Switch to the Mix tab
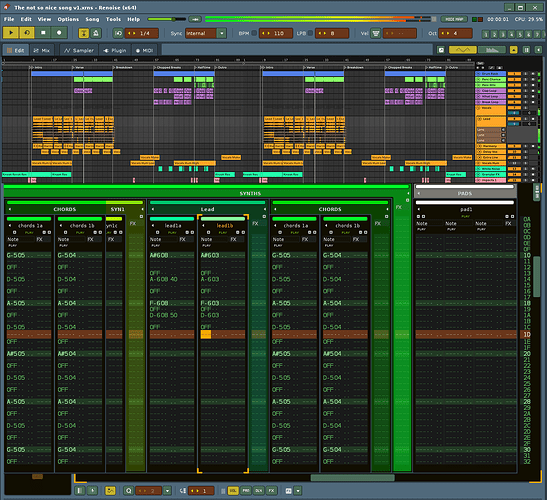This screenshot has width=547, height=500. click(x=42, y=50)
